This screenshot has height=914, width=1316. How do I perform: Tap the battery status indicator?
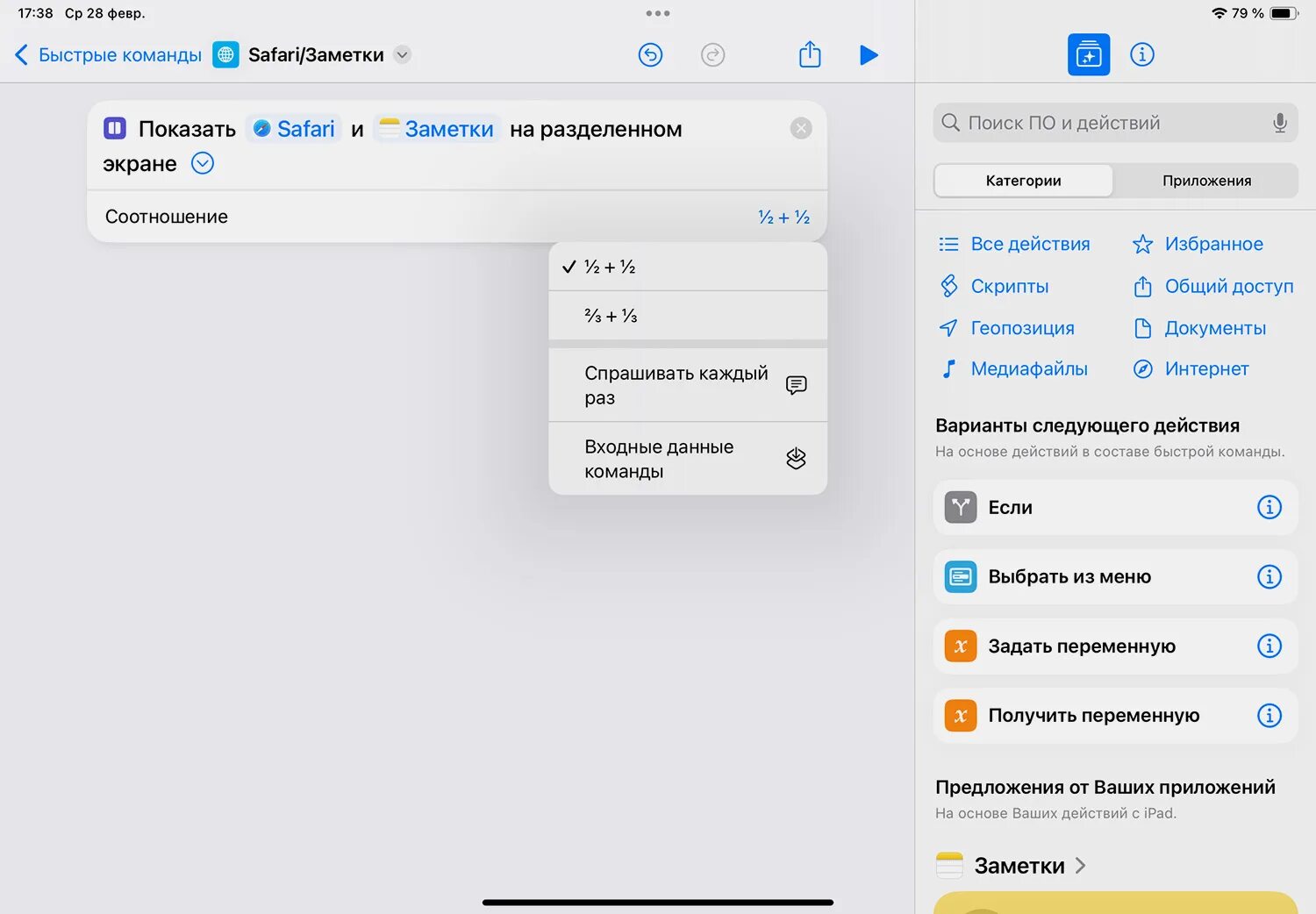[x=1284, y=13]
